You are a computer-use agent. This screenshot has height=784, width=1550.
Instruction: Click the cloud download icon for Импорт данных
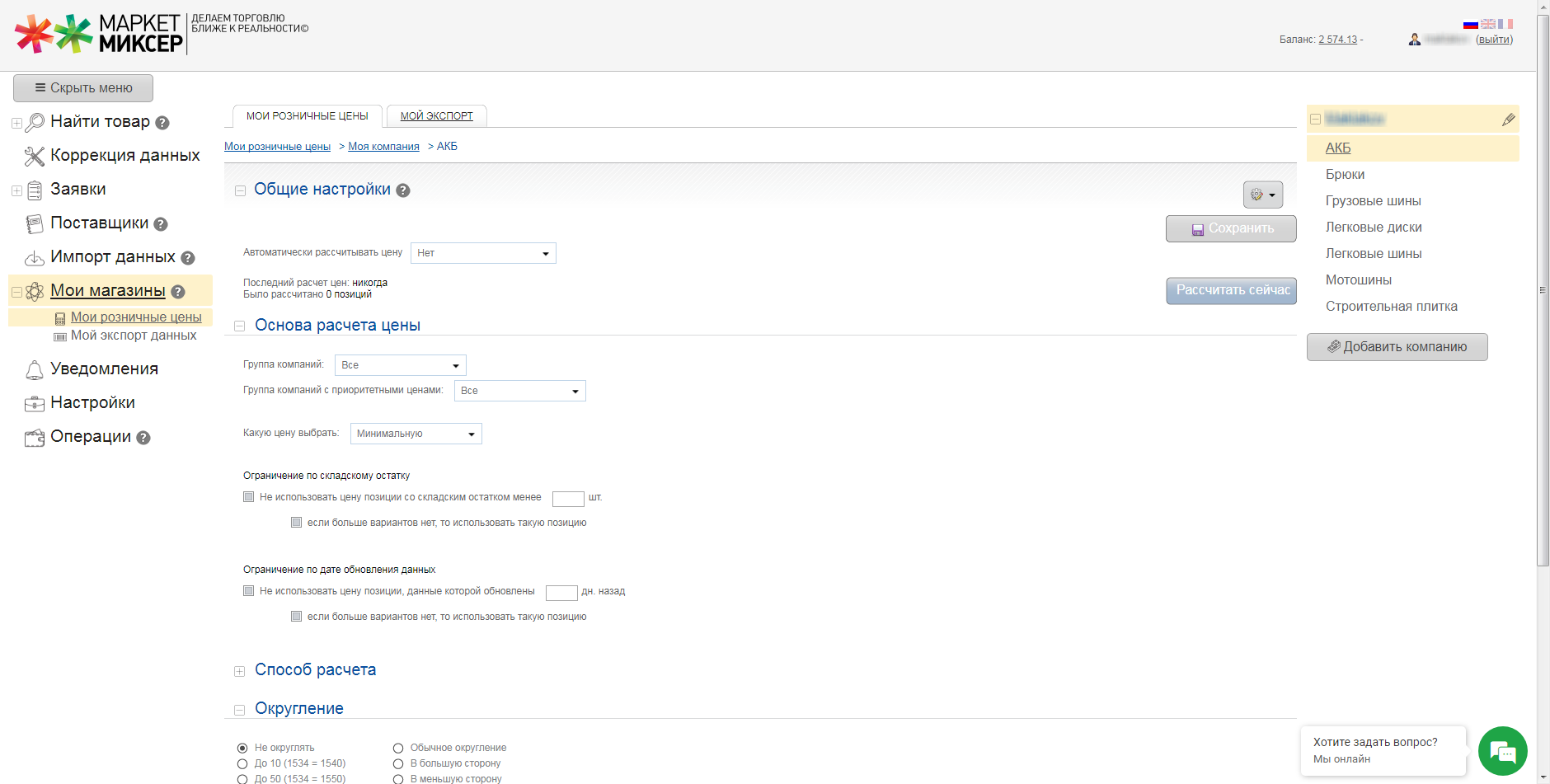click(35, 259)
